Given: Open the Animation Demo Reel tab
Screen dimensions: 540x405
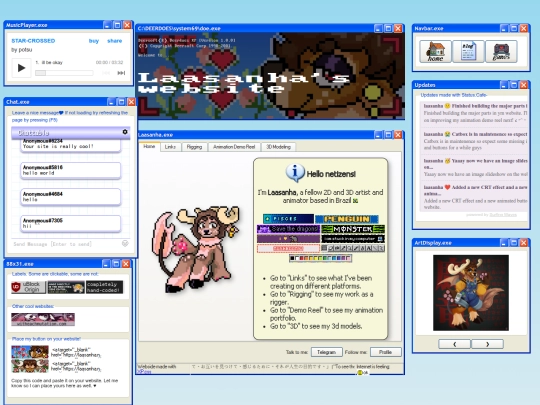Looking at the screenshot, I should pyautogui.click(x=234, y=147).
